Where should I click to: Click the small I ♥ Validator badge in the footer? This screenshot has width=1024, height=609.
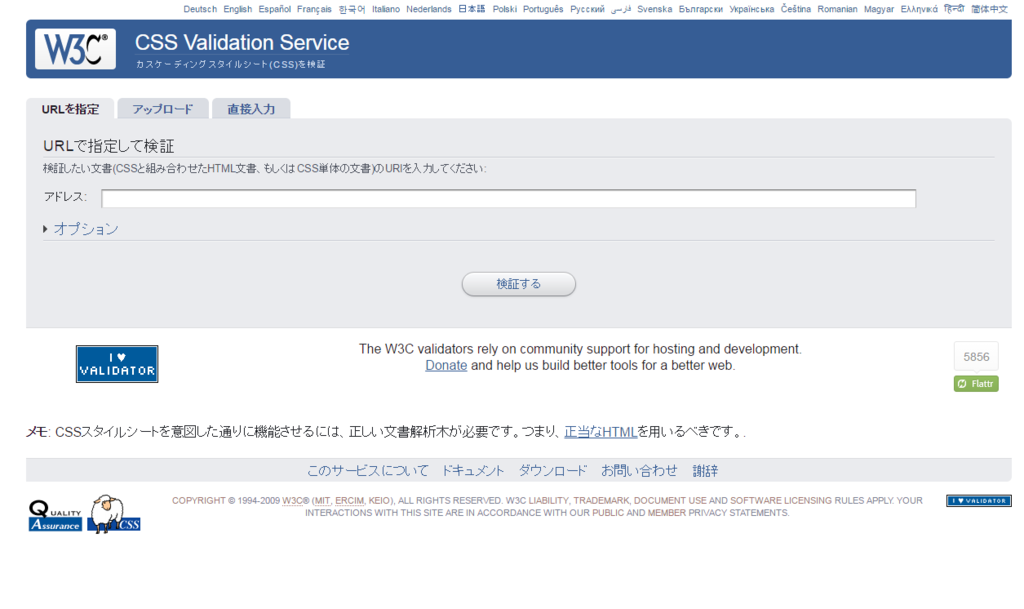tap(978, 501)
